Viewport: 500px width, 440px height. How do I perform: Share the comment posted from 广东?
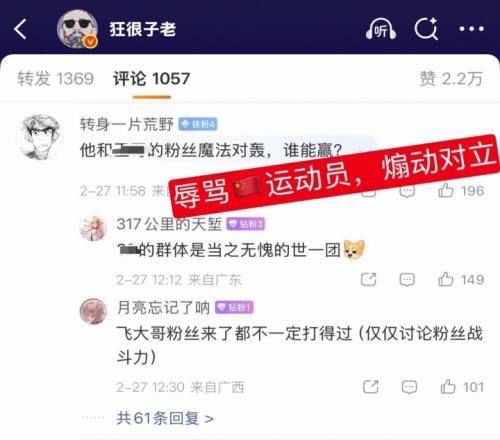pos(369,279)
